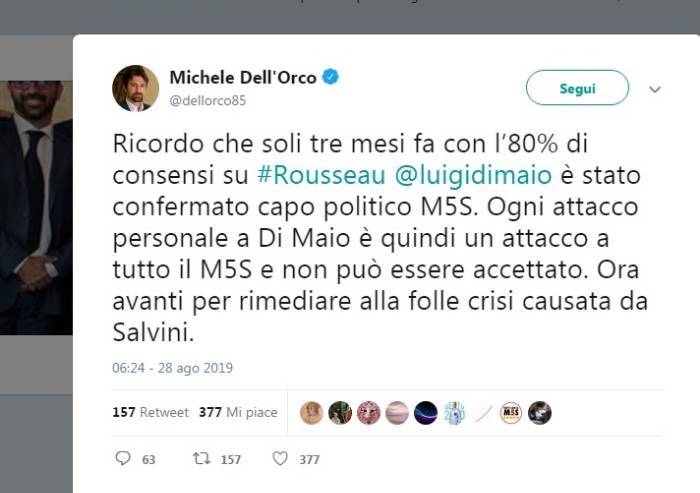The image size is (700, 493).
Task: Open the Michele Dell'Orco name link
Action: click(x=243, y=78)
